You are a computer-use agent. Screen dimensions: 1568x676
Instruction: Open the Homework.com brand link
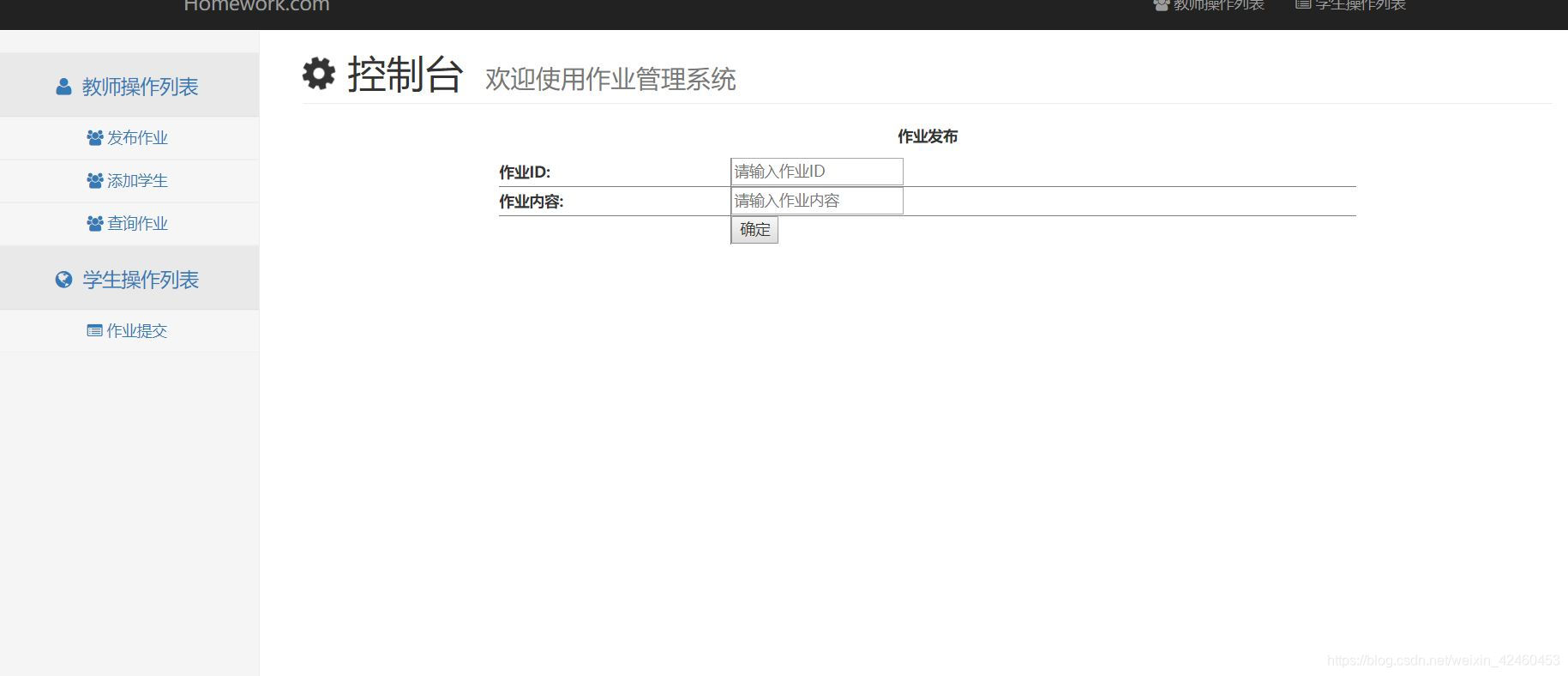(256, 5)
